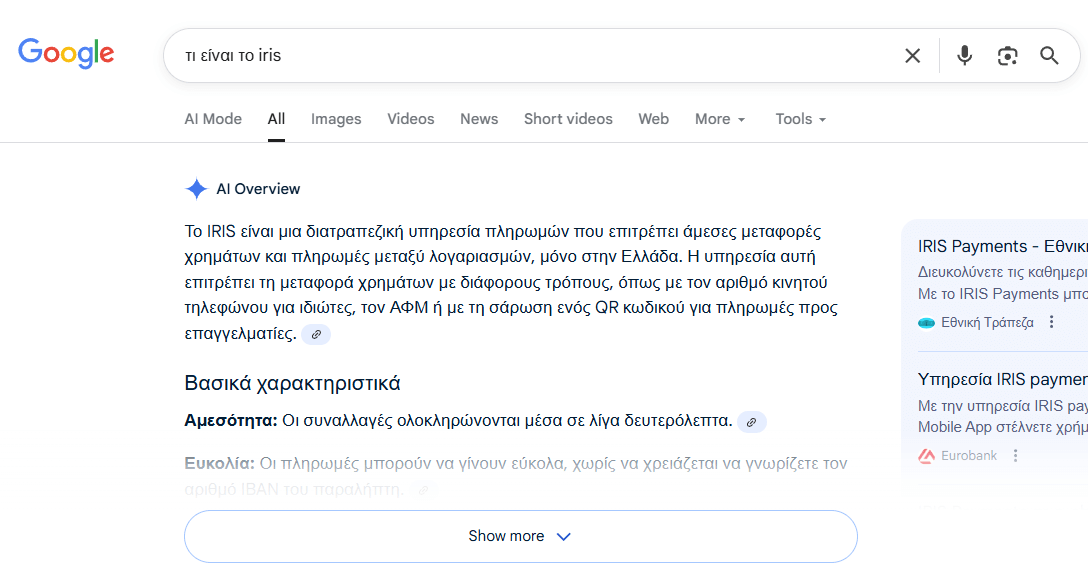The image size is (1088, 573).
Task: Expand AI Overview with Show more
Action: [520, 536]
